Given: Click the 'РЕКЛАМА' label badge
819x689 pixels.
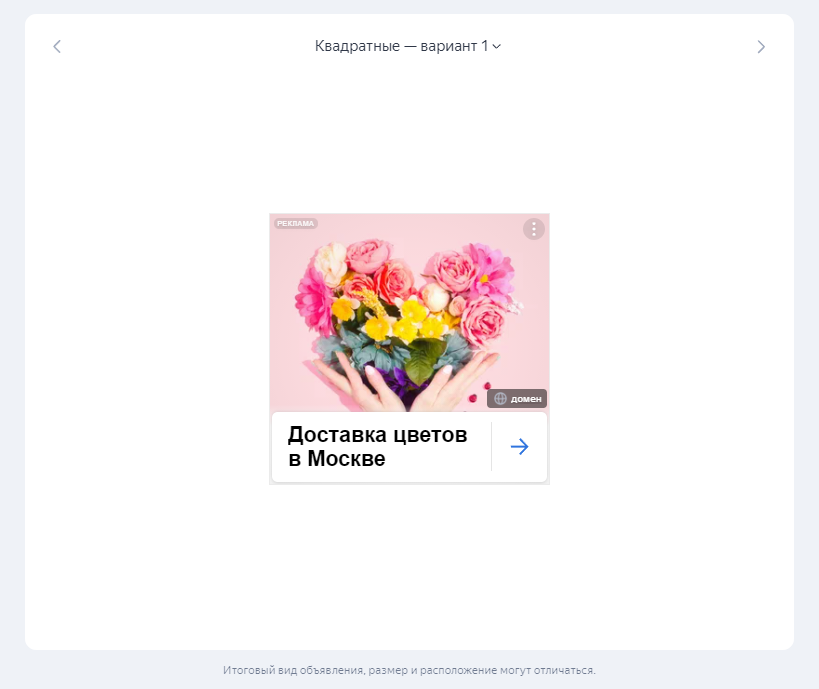Looking at the screenshot, I should 296,224.
